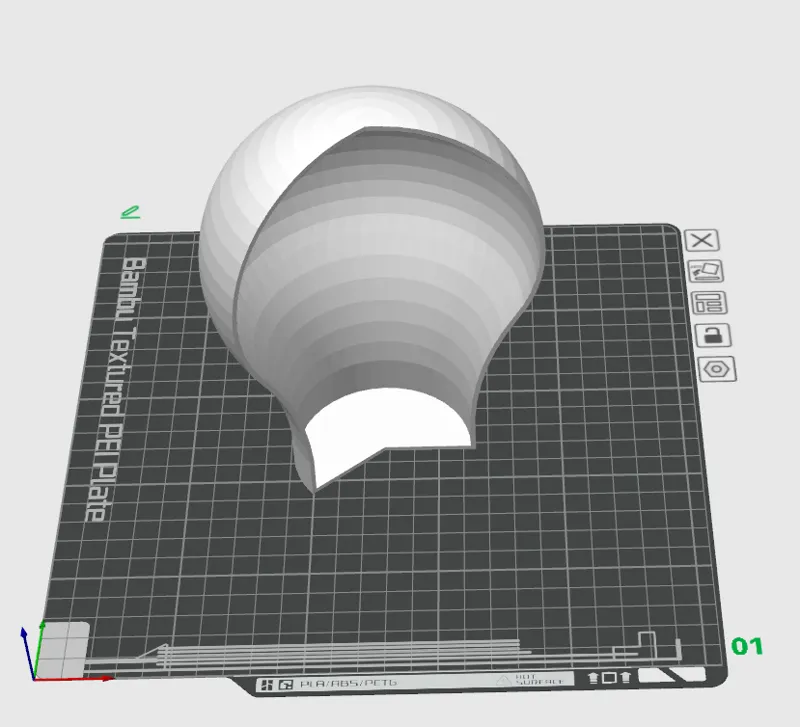Toggle the plate lock padlock icon
Screen dimensions: 800x727
[713, 335]
